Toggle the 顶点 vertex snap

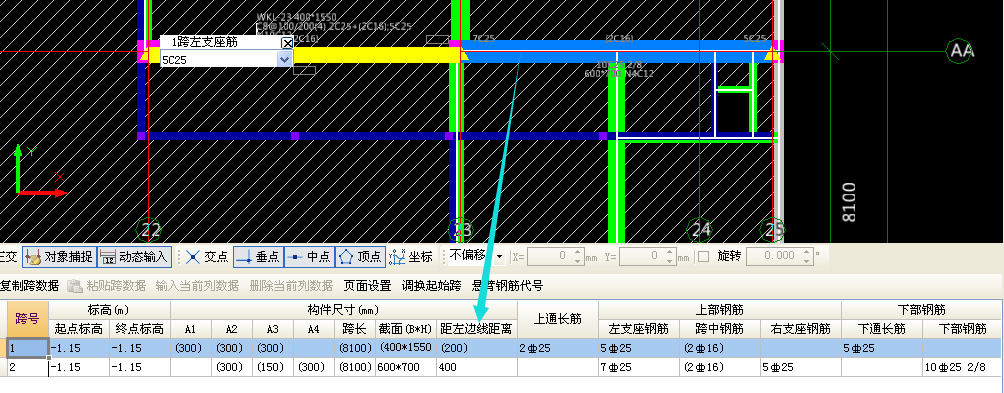point(360,257)
